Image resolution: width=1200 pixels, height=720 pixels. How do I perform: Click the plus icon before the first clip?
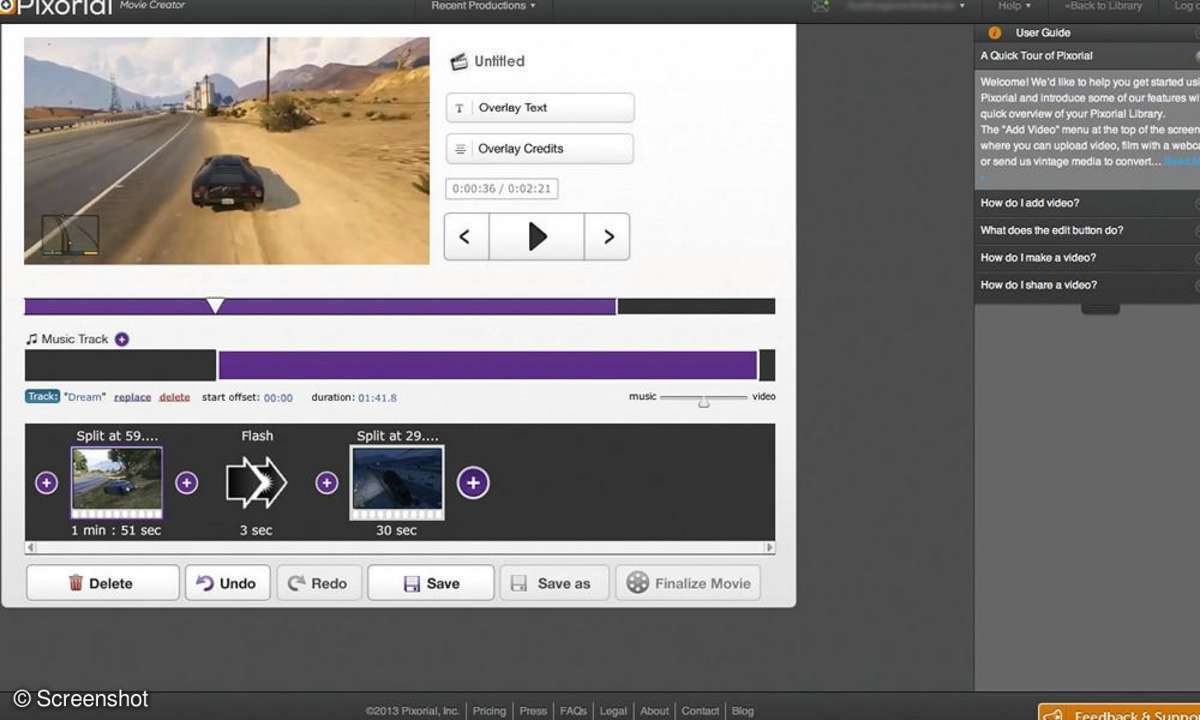[x=46, y=483]
